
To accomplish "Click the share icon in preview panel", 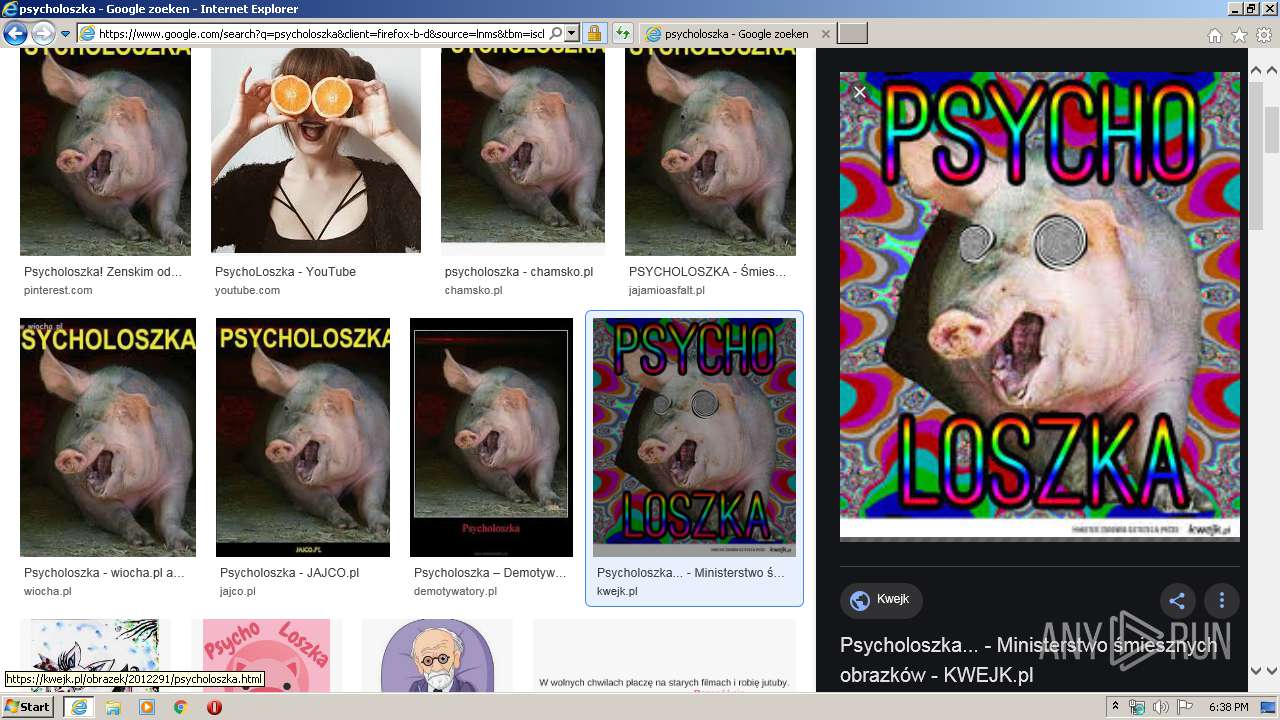I will 1177,601.
